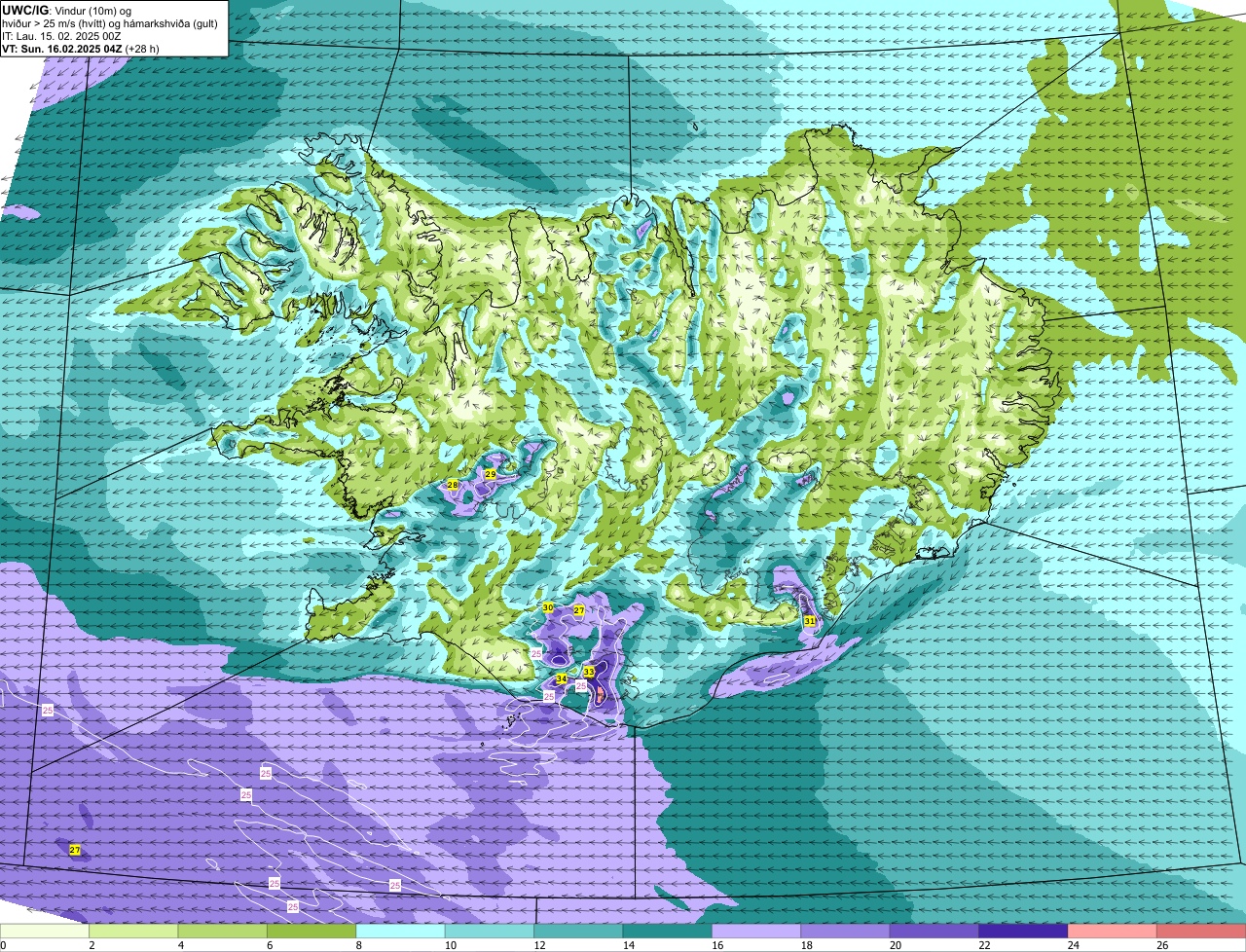Select the yellow 34 gust label
1246x952 pixels.
pyautogui.click(x=561, y=678)
